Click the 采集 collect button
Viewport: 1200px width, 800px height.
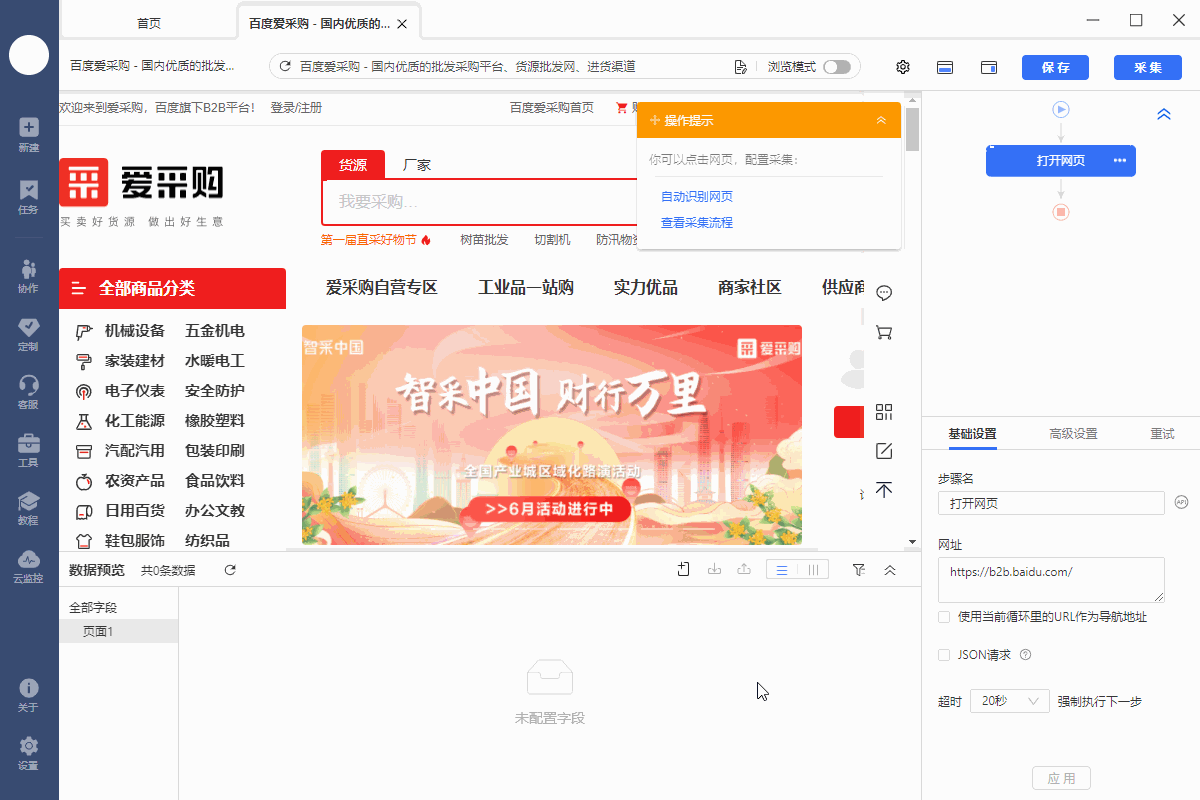[x=1147, y=67]
